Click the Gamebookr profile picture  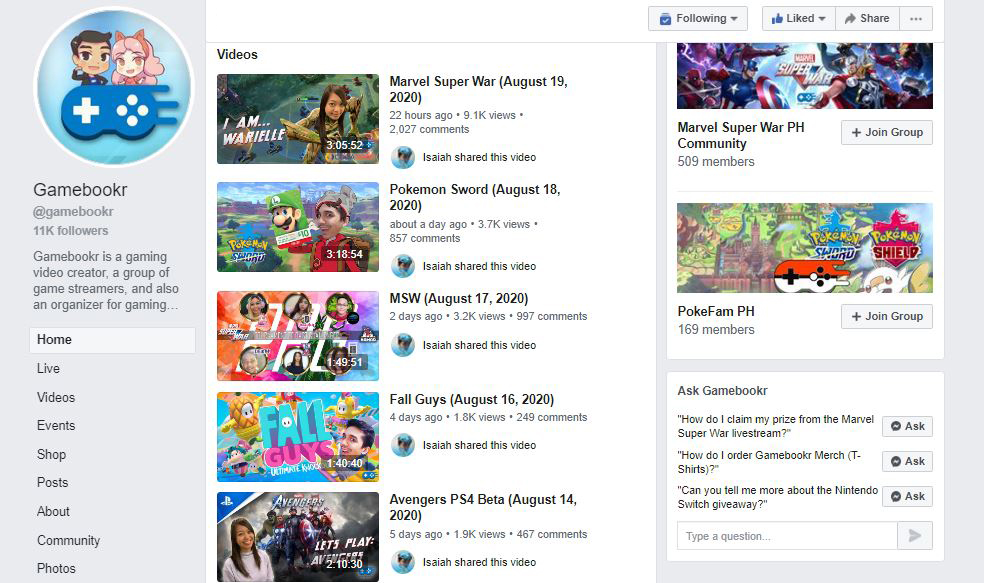(114, 87)
